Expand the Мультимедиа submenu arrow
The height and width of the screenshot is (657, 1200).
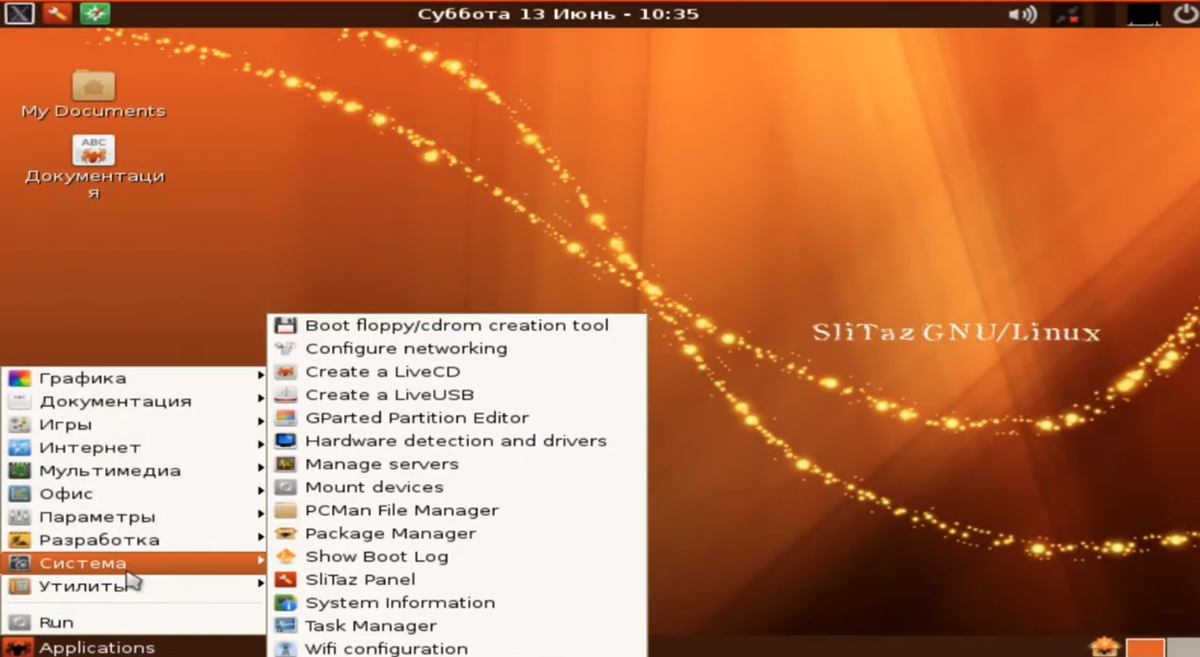coord(261,470)
